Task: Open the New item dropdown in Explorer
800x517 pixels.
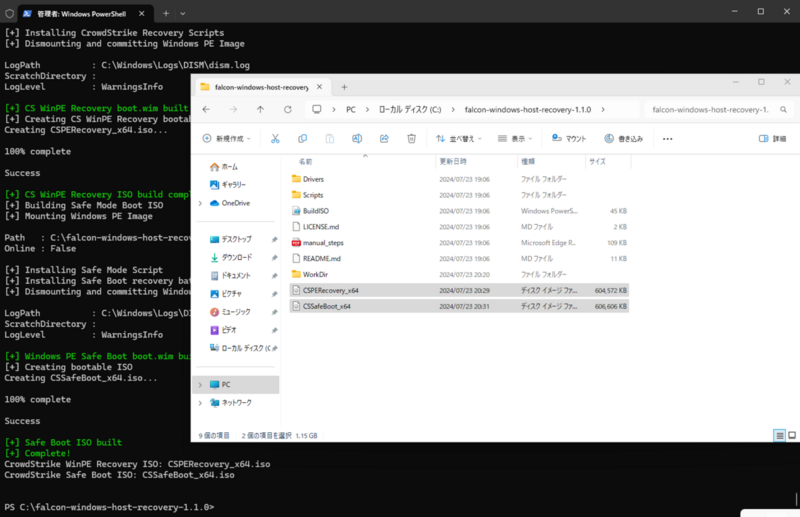Action: click(227, 138)
